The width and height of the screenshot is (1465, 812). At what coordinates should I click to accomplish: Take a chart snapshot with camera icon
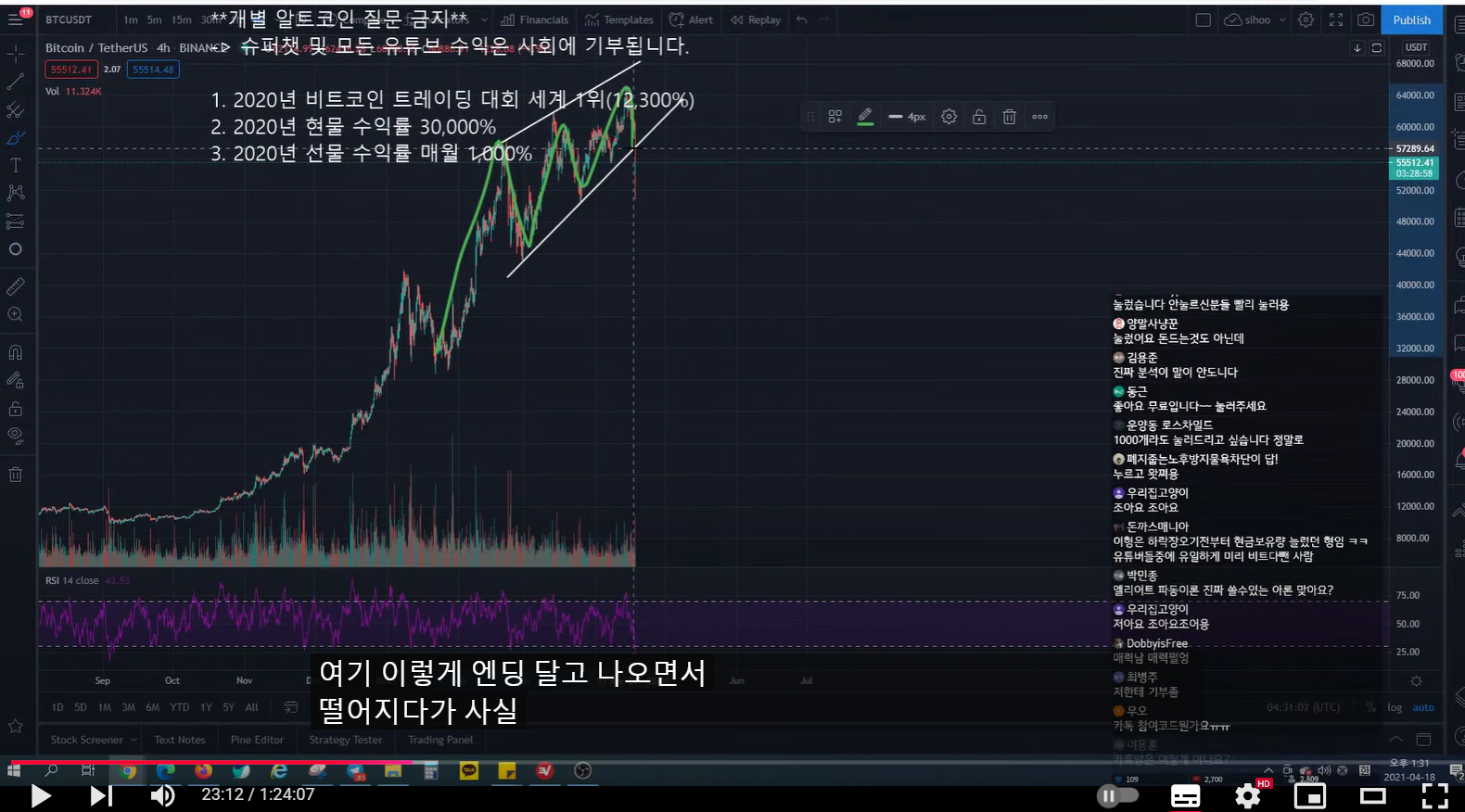[1366, 19]
